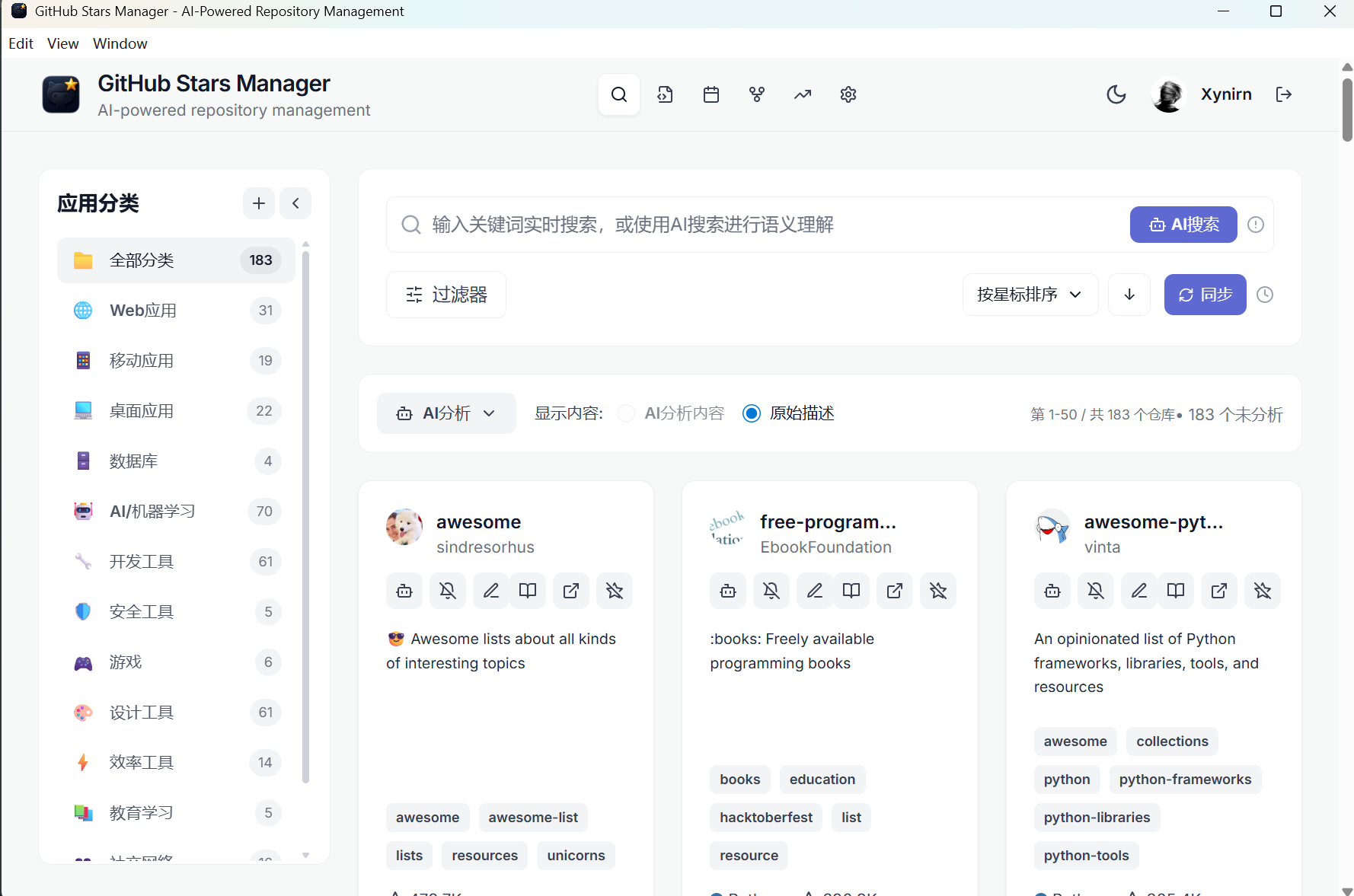Screen dimensions: 1354x896
Task: Click the 同步 sync button
Action: [x=1206, y=295]
